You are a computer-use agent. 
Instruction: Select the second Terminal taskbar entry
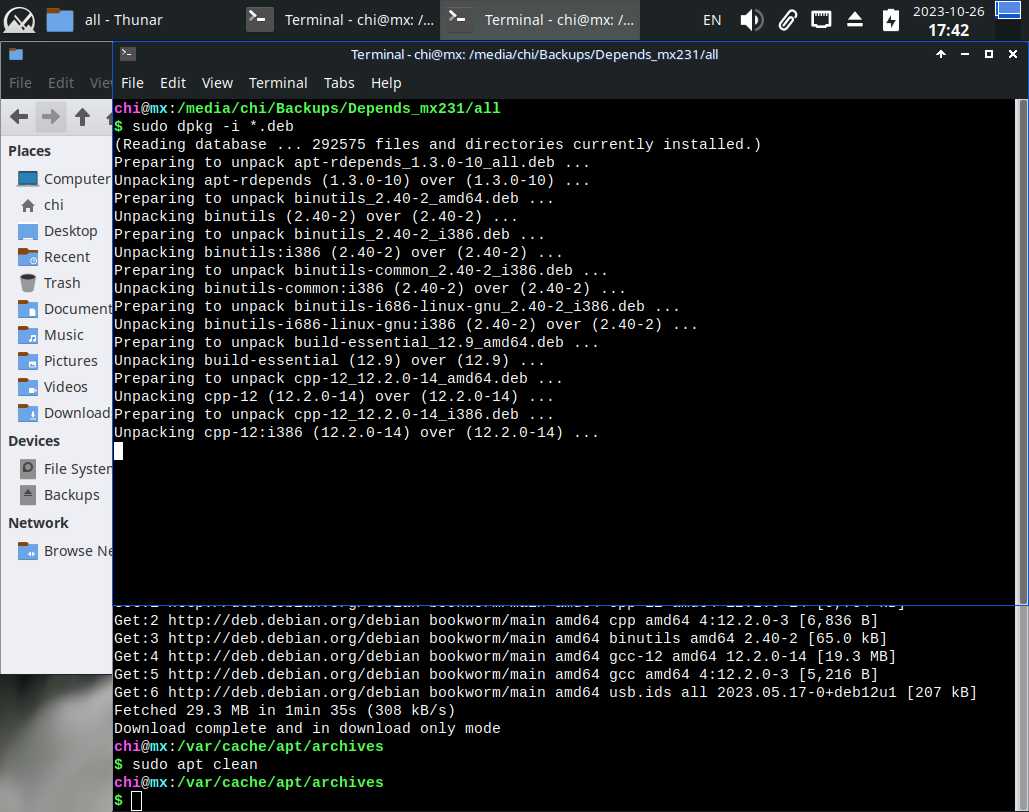coord(541,20)
